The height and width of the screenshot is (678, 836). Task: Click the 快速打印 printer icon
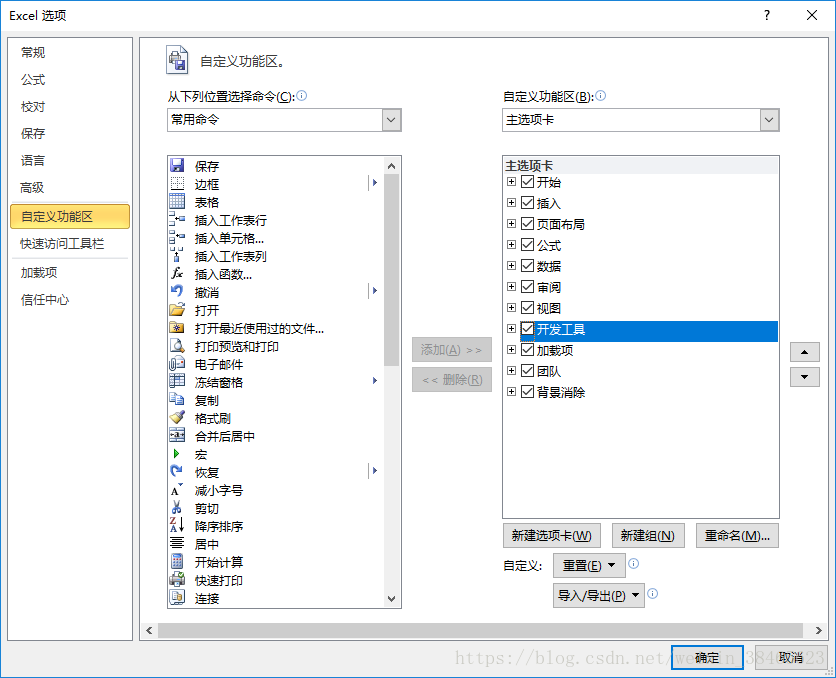177,580
